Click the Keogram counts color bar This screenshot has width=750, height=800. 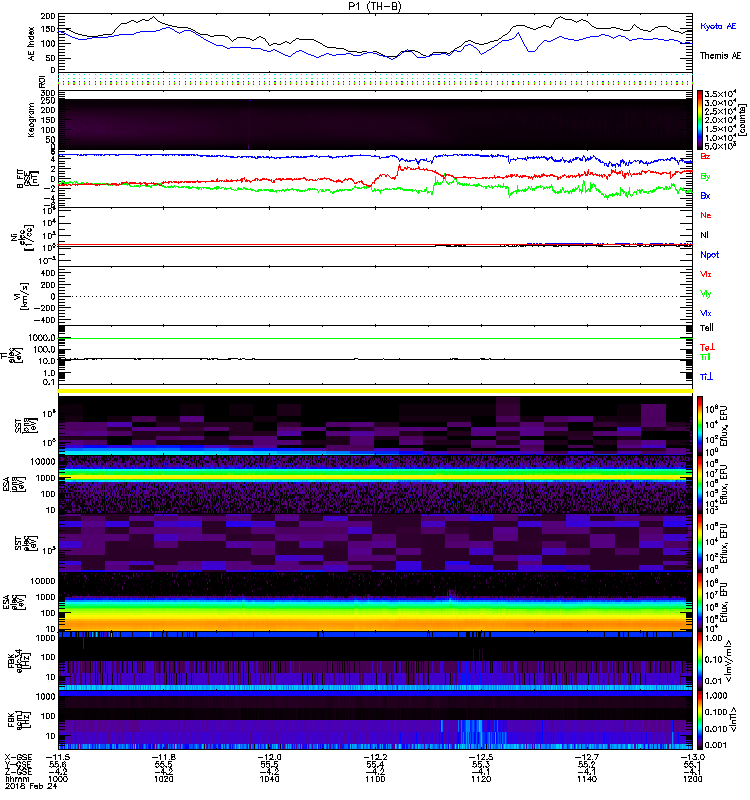(700, 120)
